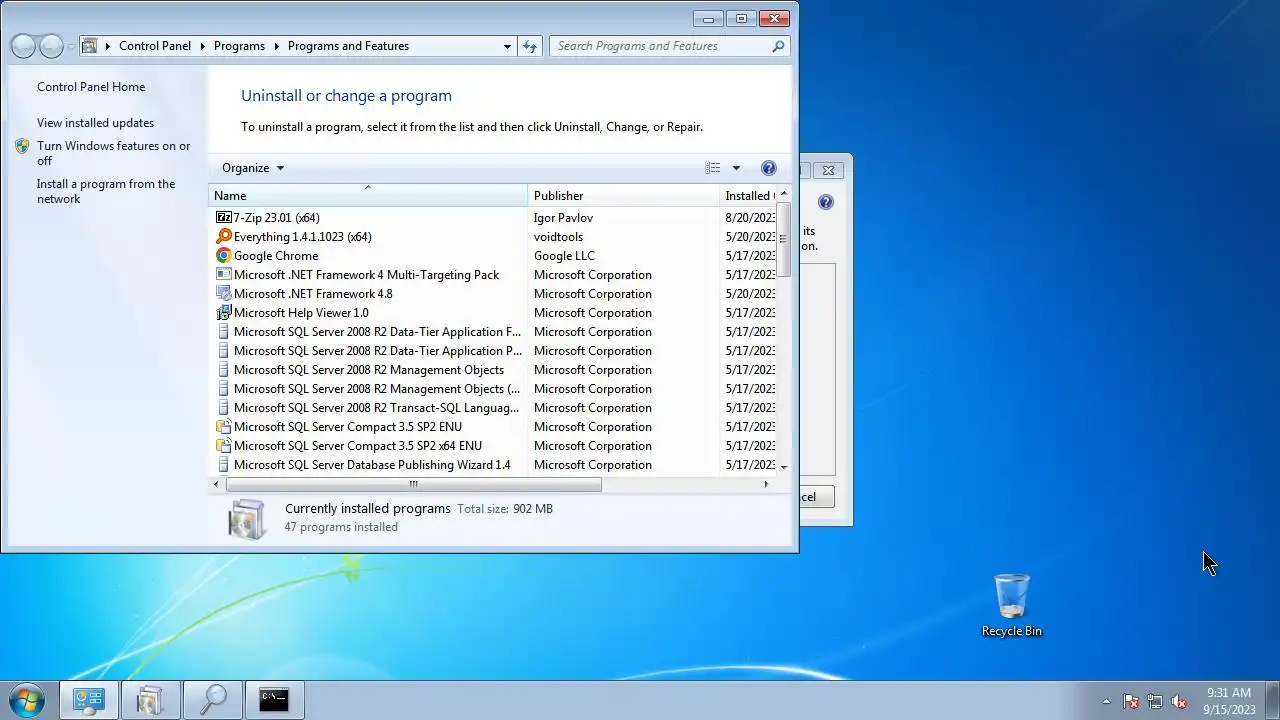Image resolution: width=1280 pixels, height=720 pixels.
Task: Click the Transact-SQL Language icon
Action: [224, 407]
